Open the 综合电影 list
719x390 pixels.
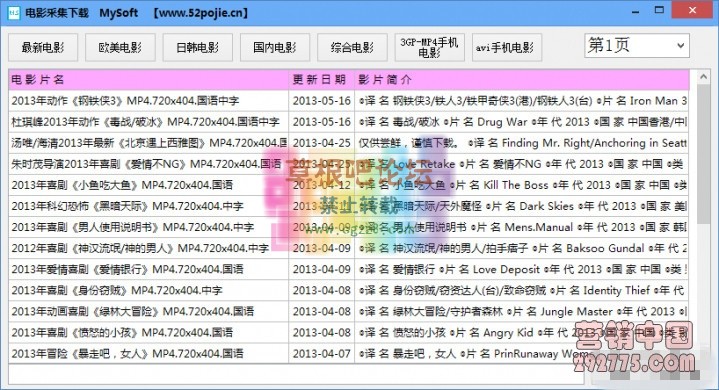coord(352,47)
